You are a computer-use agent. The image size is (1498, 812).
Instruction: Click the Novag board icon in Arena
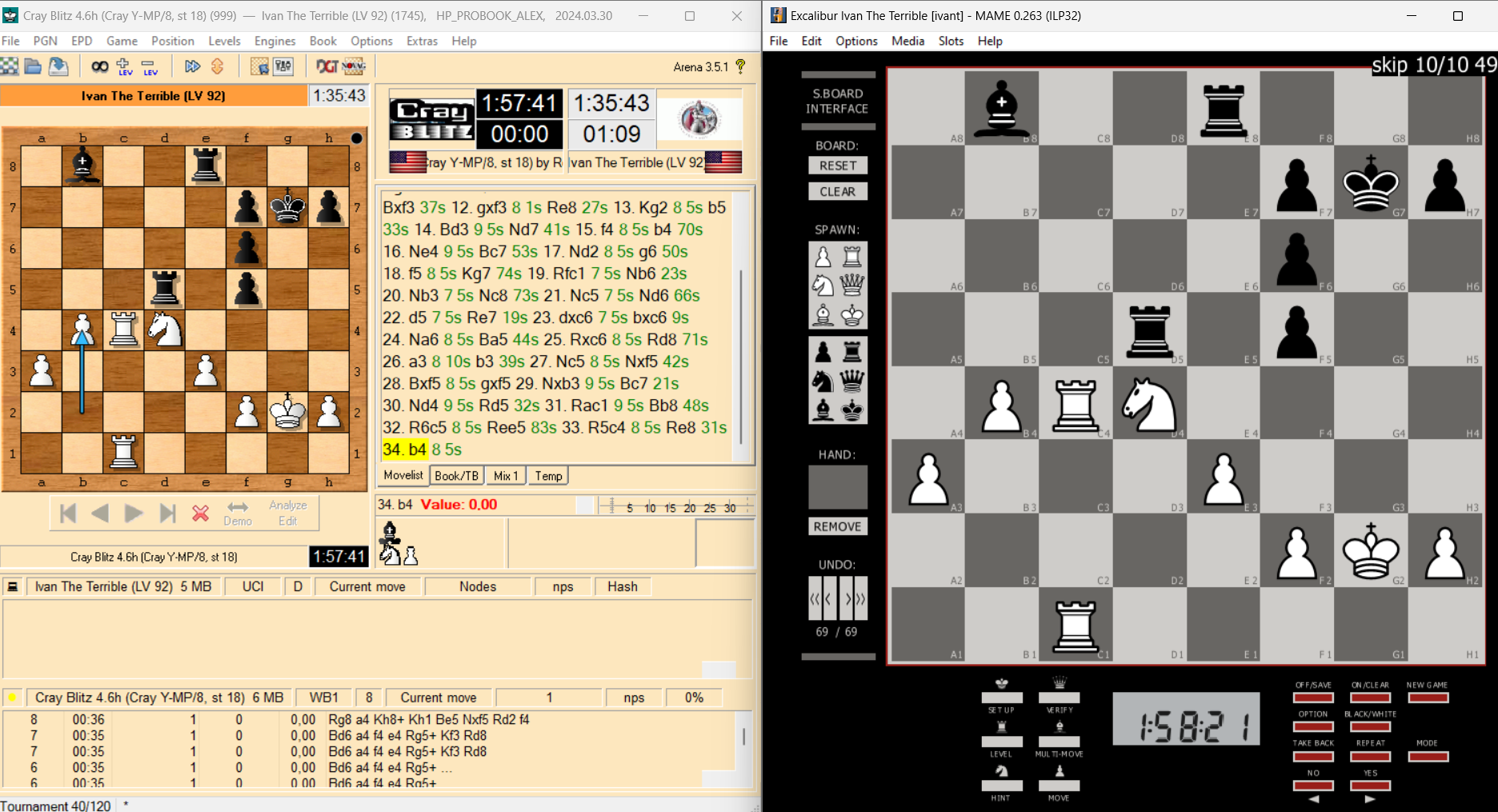[354, 66]
